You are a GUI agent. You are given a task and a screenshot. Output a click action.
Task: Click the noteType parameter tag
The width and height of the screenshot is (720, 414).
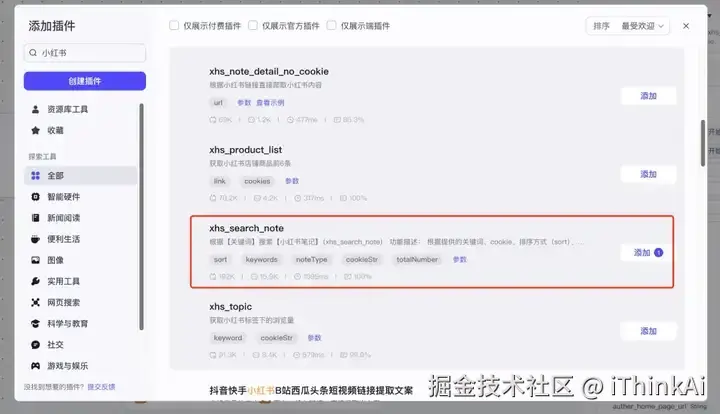click(311, 259)
